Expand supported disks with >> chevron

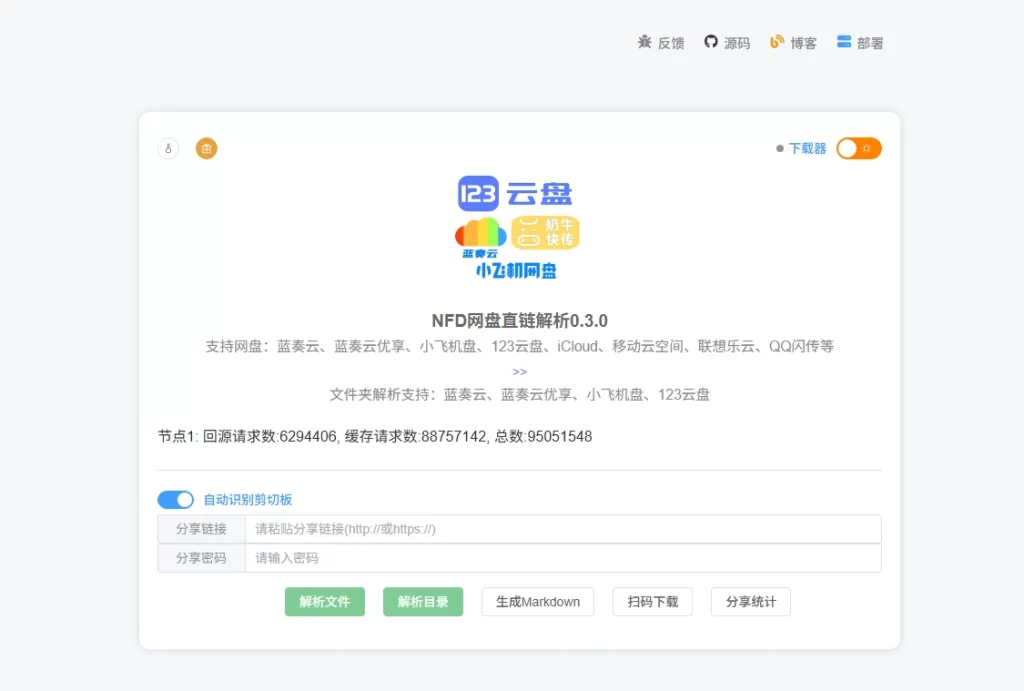click(519, 372)
